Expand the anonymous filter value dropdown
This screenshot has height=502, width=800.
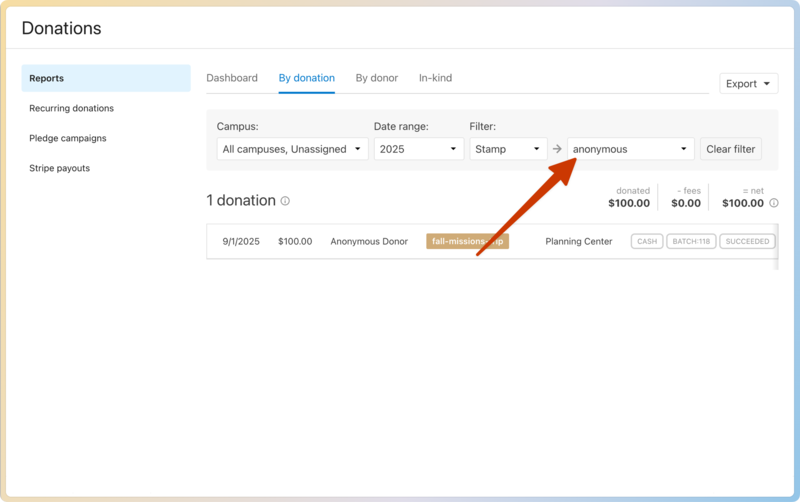click(x=630, y=149)
